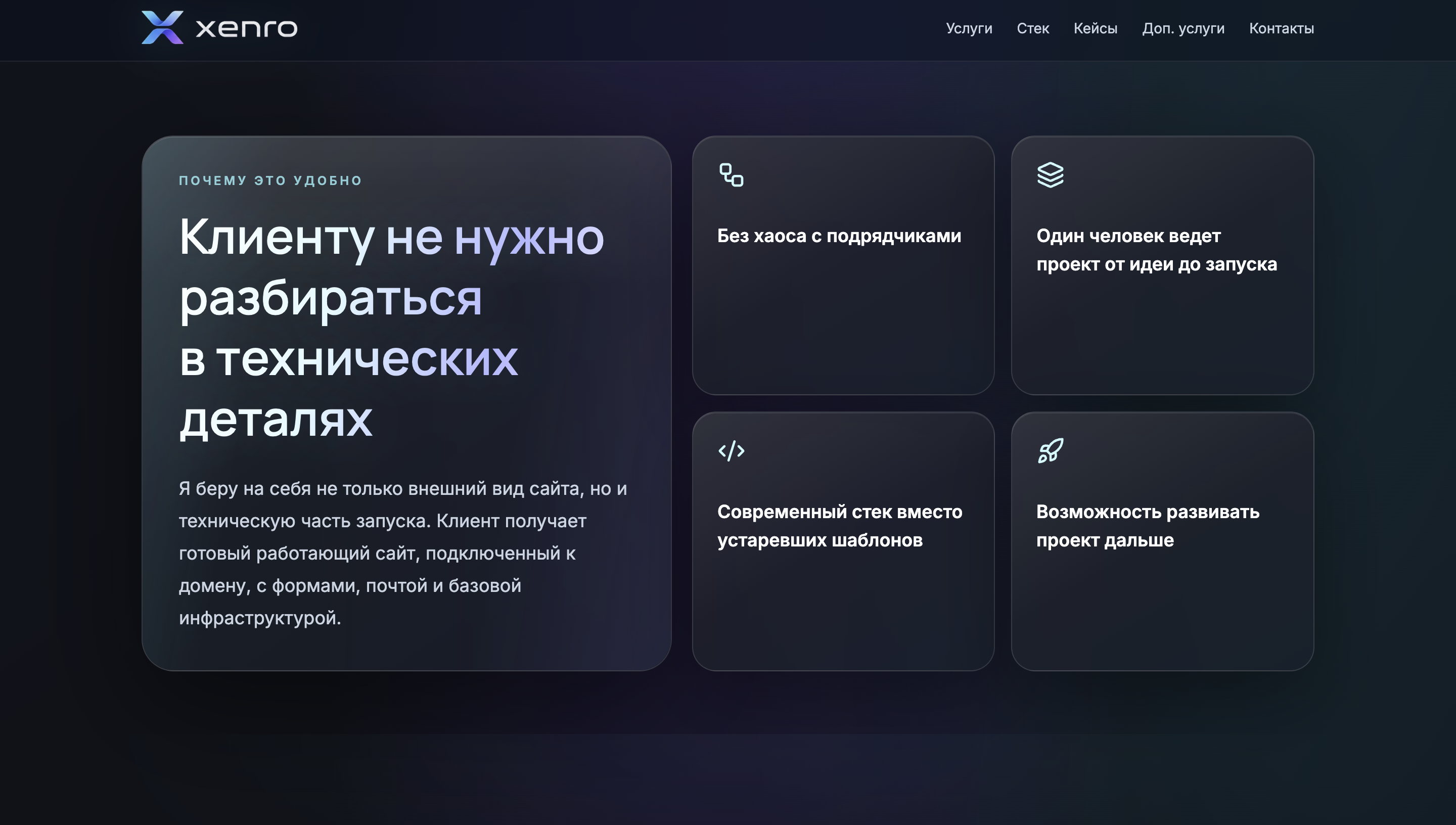
Task: Click the stacked layers icon
Action: (x=1051, y=175)
